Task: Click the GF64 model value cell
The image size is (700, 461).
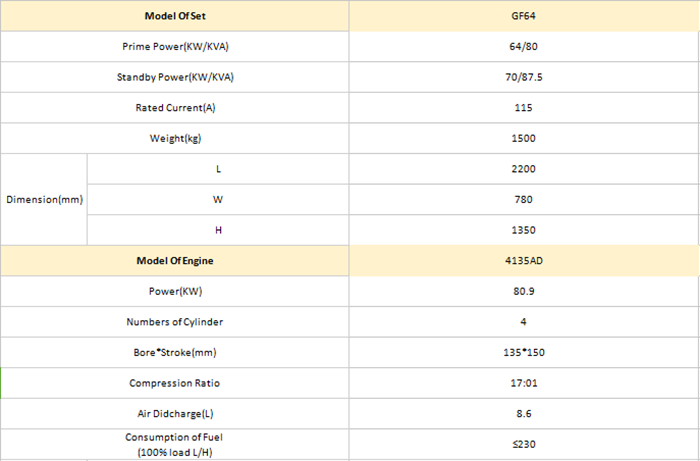Action: pos(524,16)
